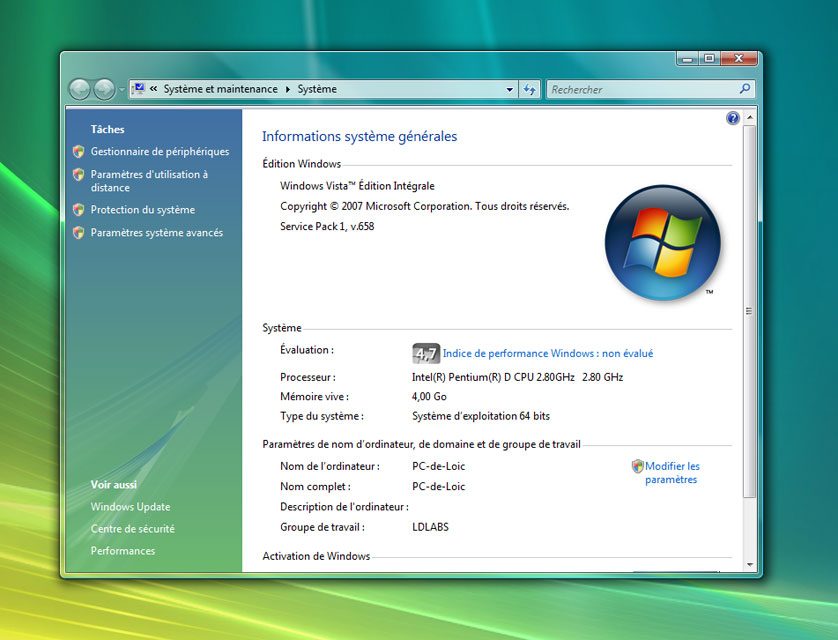The image size is (838, 640).
Task: Click the 'Tâches' sidebar heading
Action: coord(107,129)
